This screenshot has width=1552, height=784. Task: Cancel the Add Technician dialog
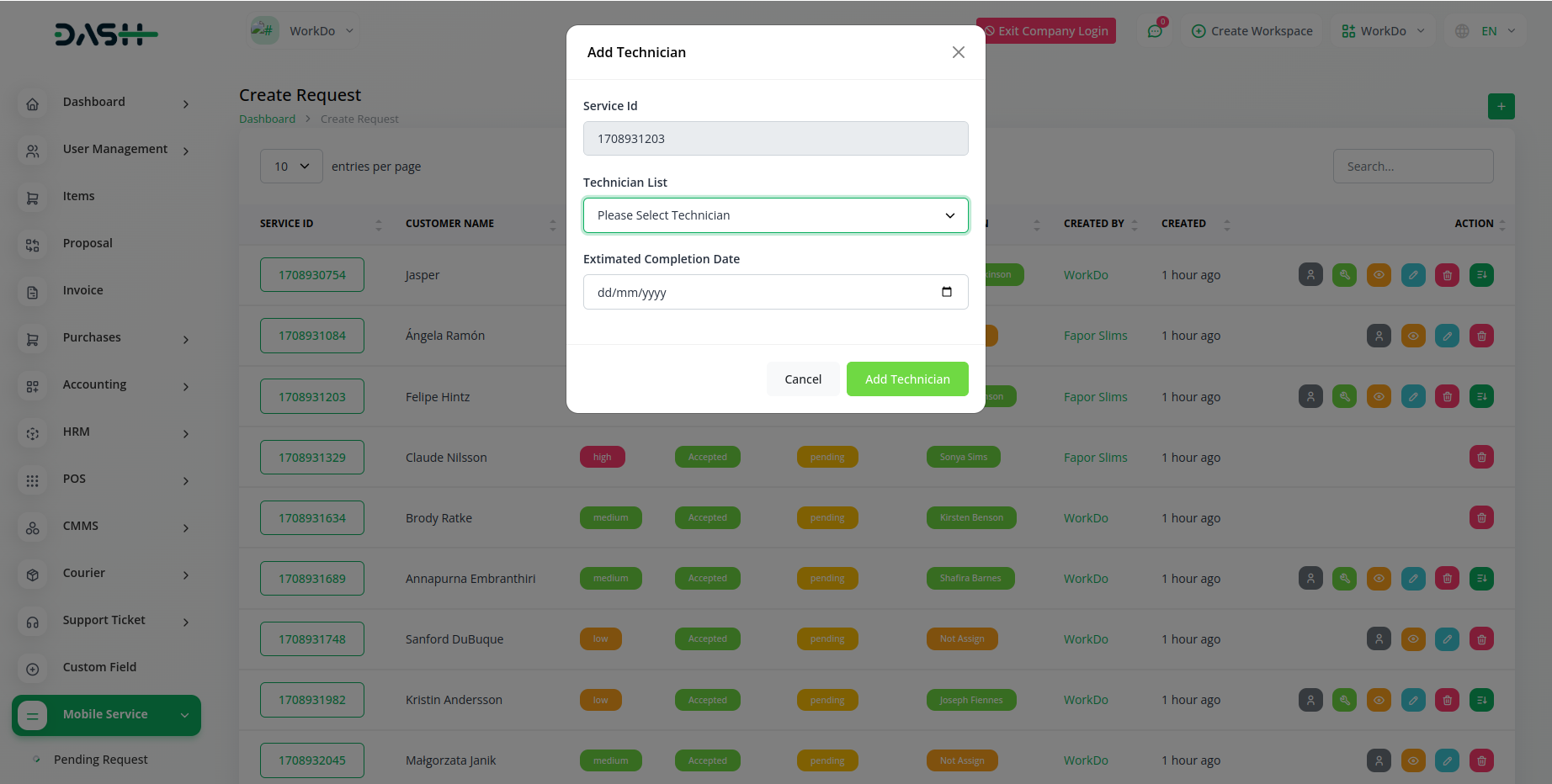(802, 379)
